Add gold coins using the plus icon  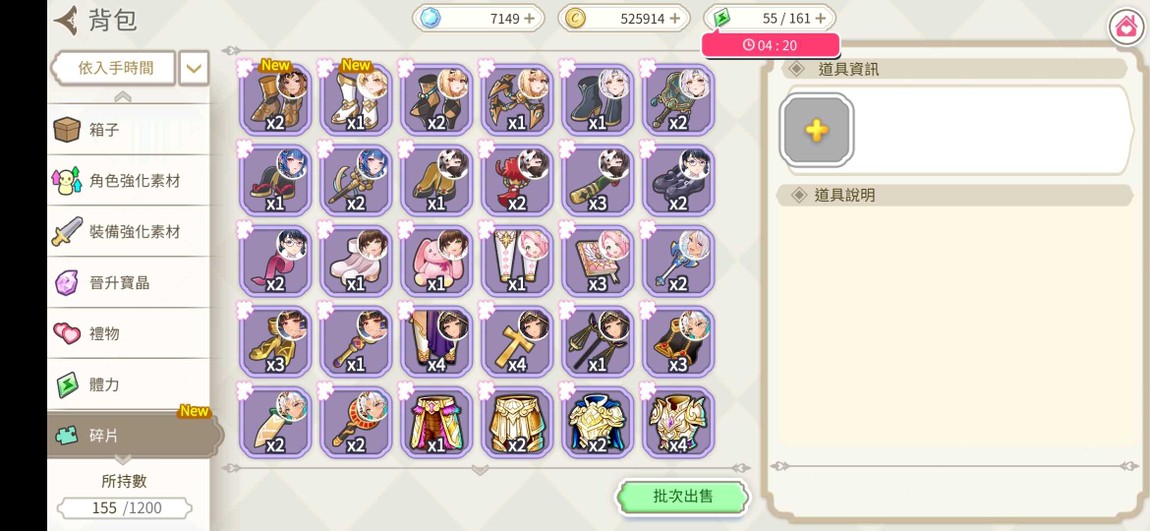[675, 18]
